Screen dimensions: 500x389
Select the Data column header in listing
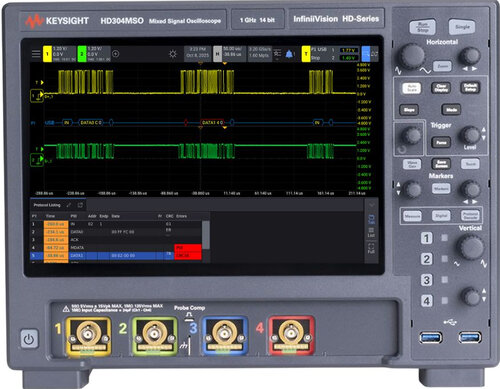pos(115,216)
